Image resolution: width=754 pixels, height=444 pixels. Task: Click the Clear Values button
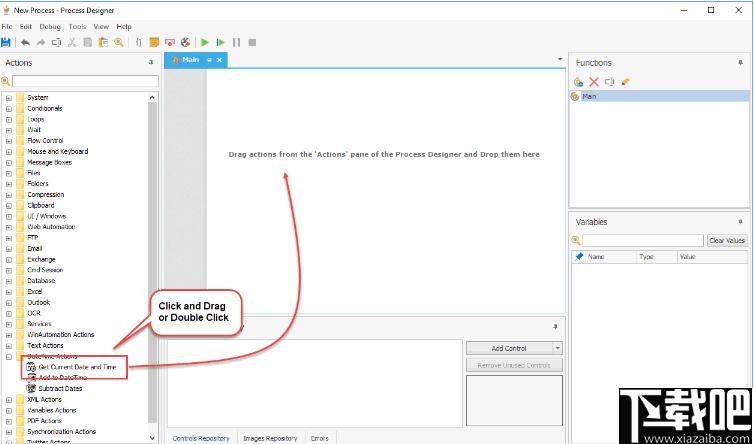point(727,240)
